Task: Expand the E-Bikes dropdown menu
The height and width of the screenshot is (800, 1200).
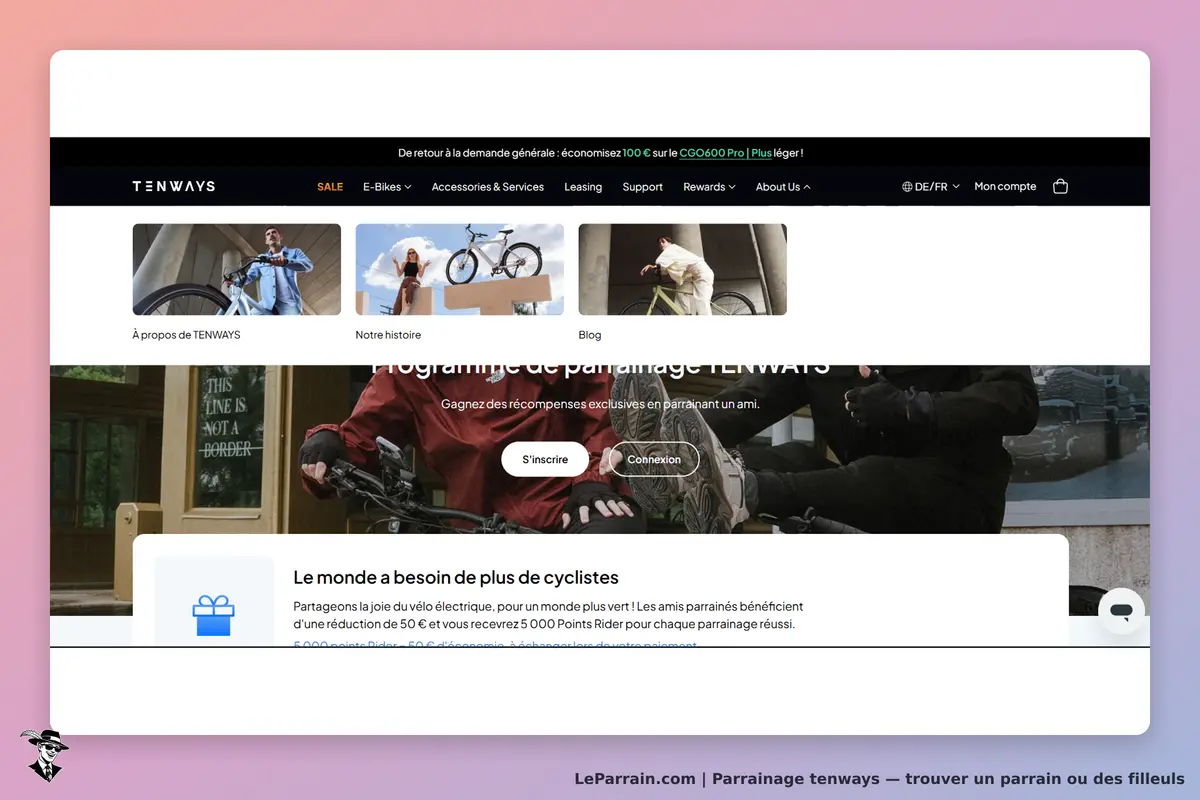Action: (x=387, y=187)
